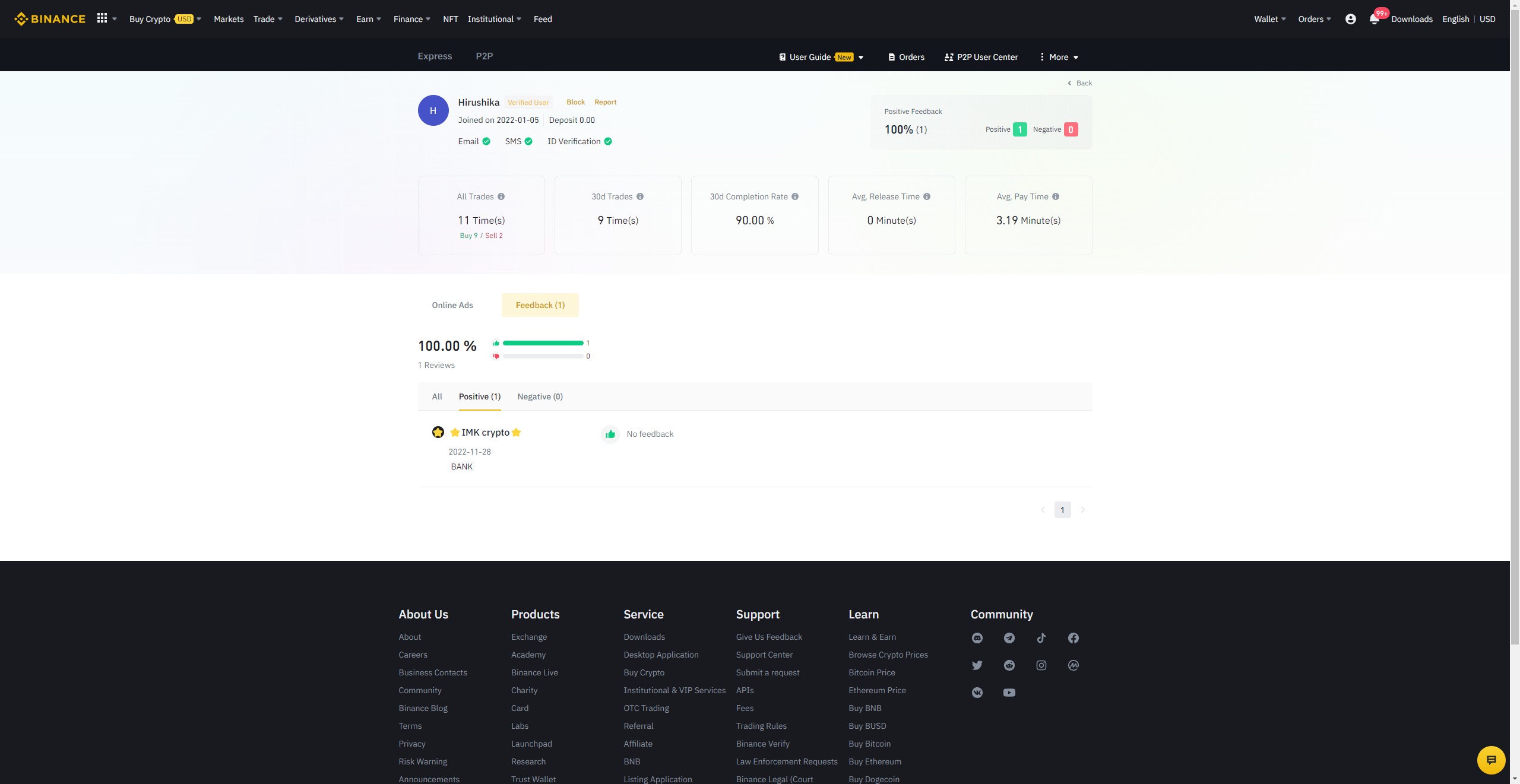1520x784 pixels.
Task: Expand the Earn dropdown
Action: click(x=369, y=19)
